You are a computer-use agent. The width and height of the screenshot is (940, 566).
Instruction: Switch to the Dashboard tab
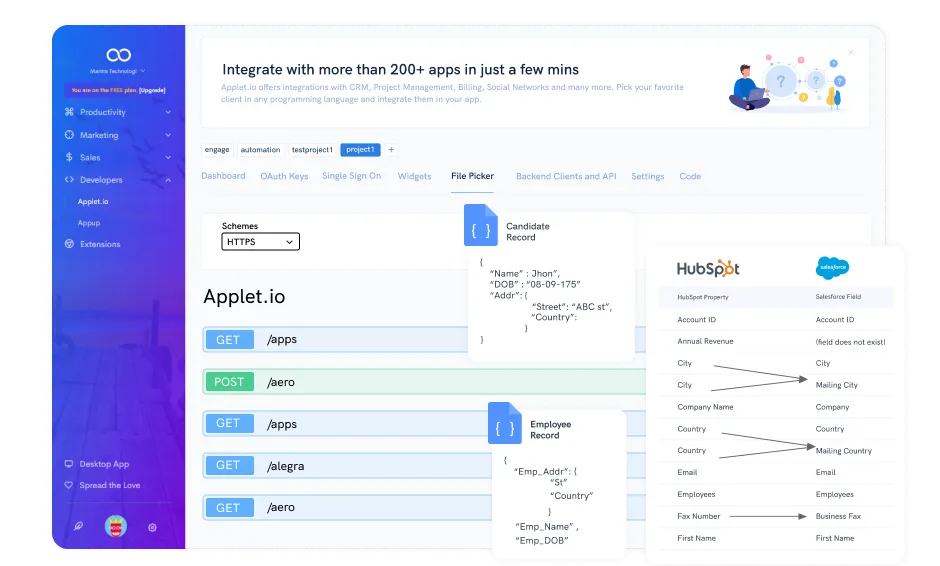pyautogui.click(x=223, y=176)
